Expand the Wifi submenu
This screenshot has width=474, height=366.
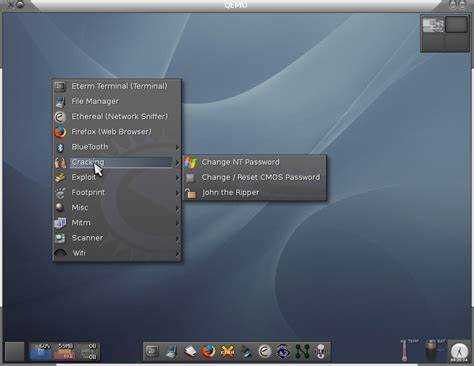[x=117, y=253]
